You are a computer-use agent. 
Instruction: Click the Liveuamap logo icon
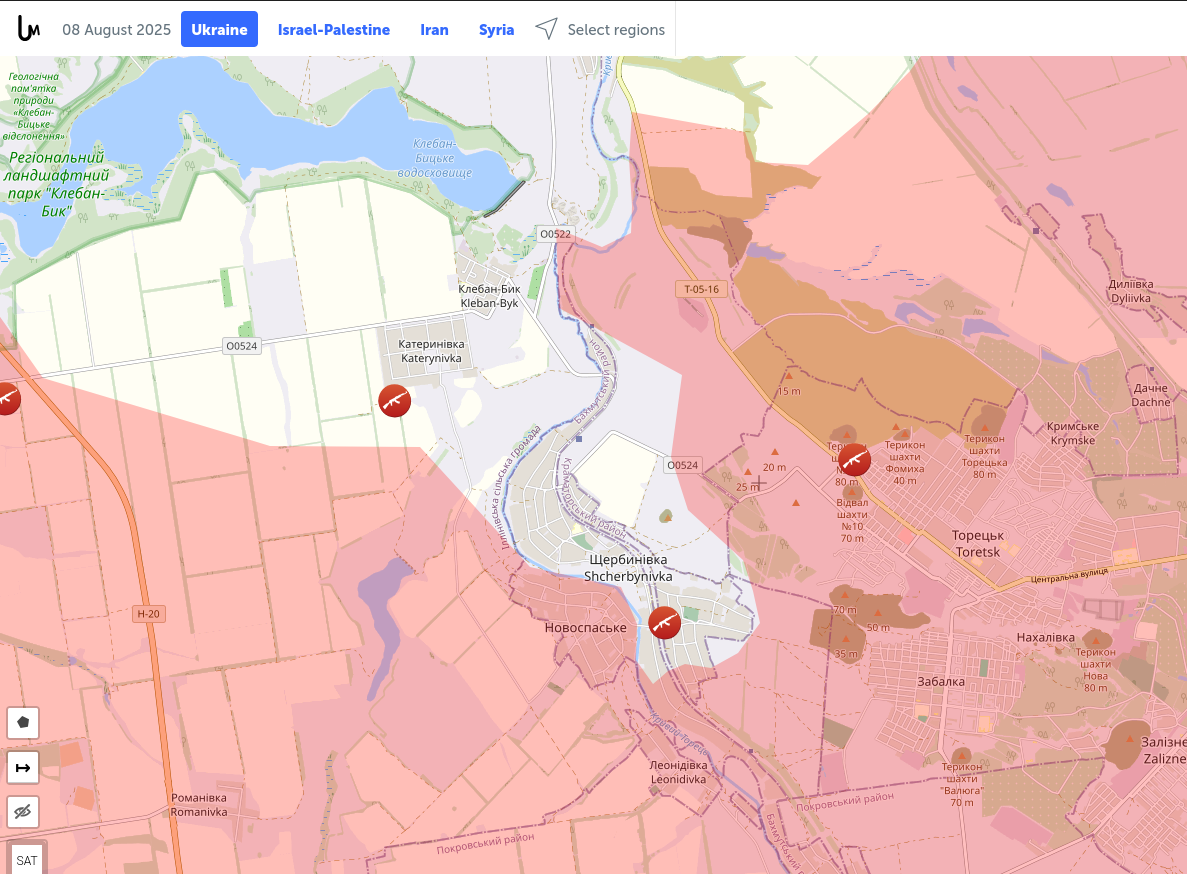pyautogui.click(x=29, y=29)
